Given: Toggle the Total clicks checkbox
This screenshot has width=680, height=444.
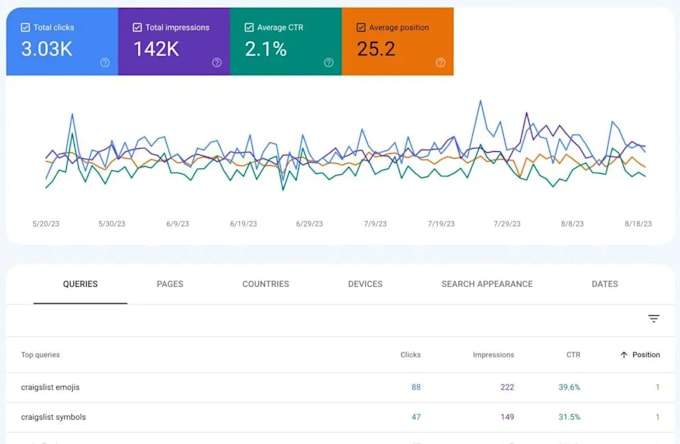Looking at the screenshot, I should click(25, 27).
